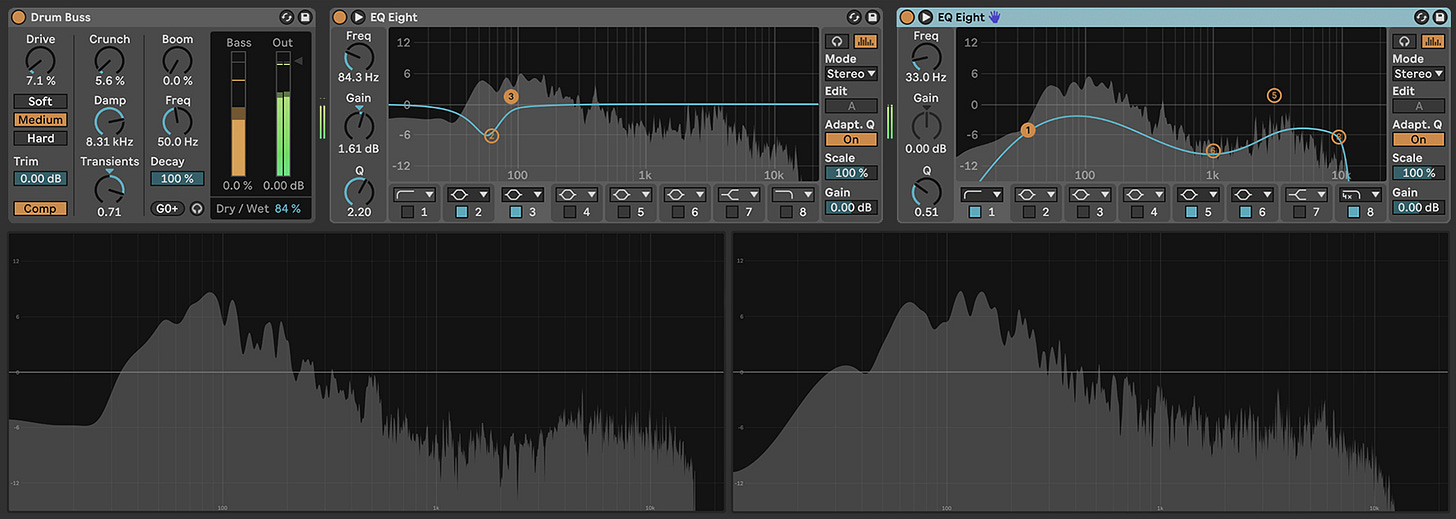Click hand icon on highlighted EQ Eight title
This screenshot has width=1456, height=519.
[x=995, y=17]
